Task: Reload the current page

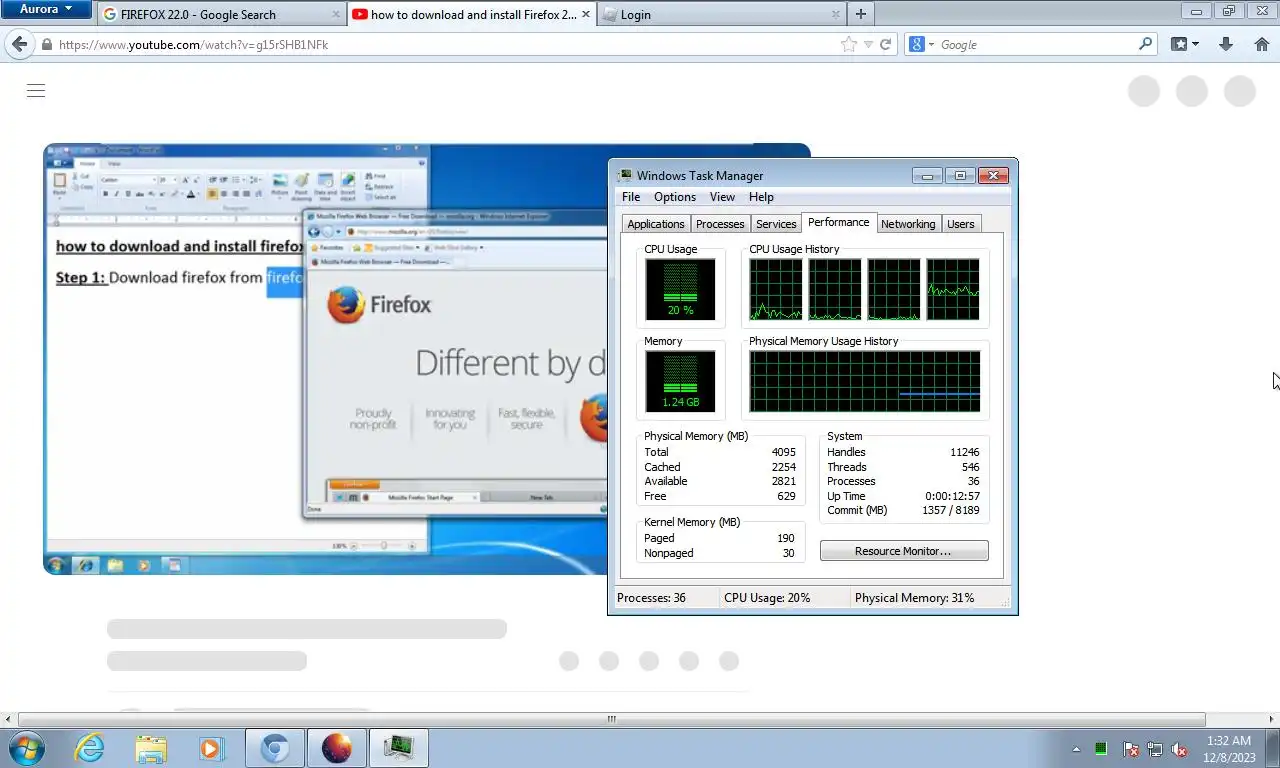Action: click(x=885, y=45)
